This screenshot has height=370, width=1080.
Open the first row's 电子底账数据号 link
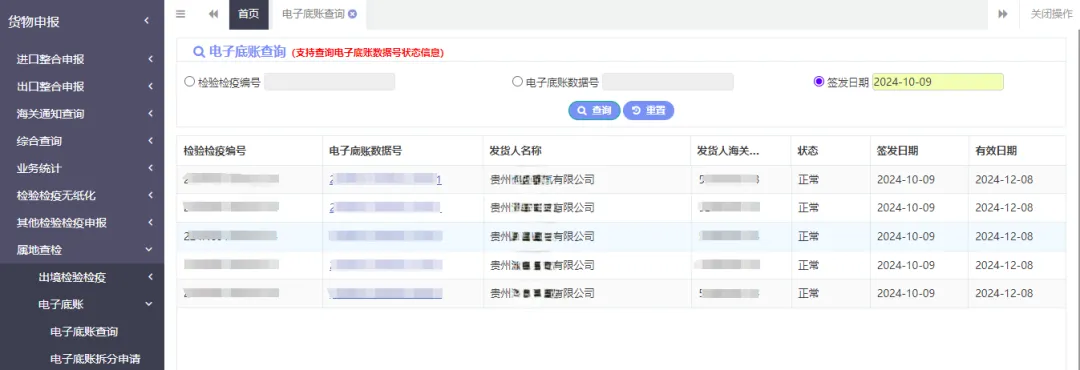click(386, 180)
